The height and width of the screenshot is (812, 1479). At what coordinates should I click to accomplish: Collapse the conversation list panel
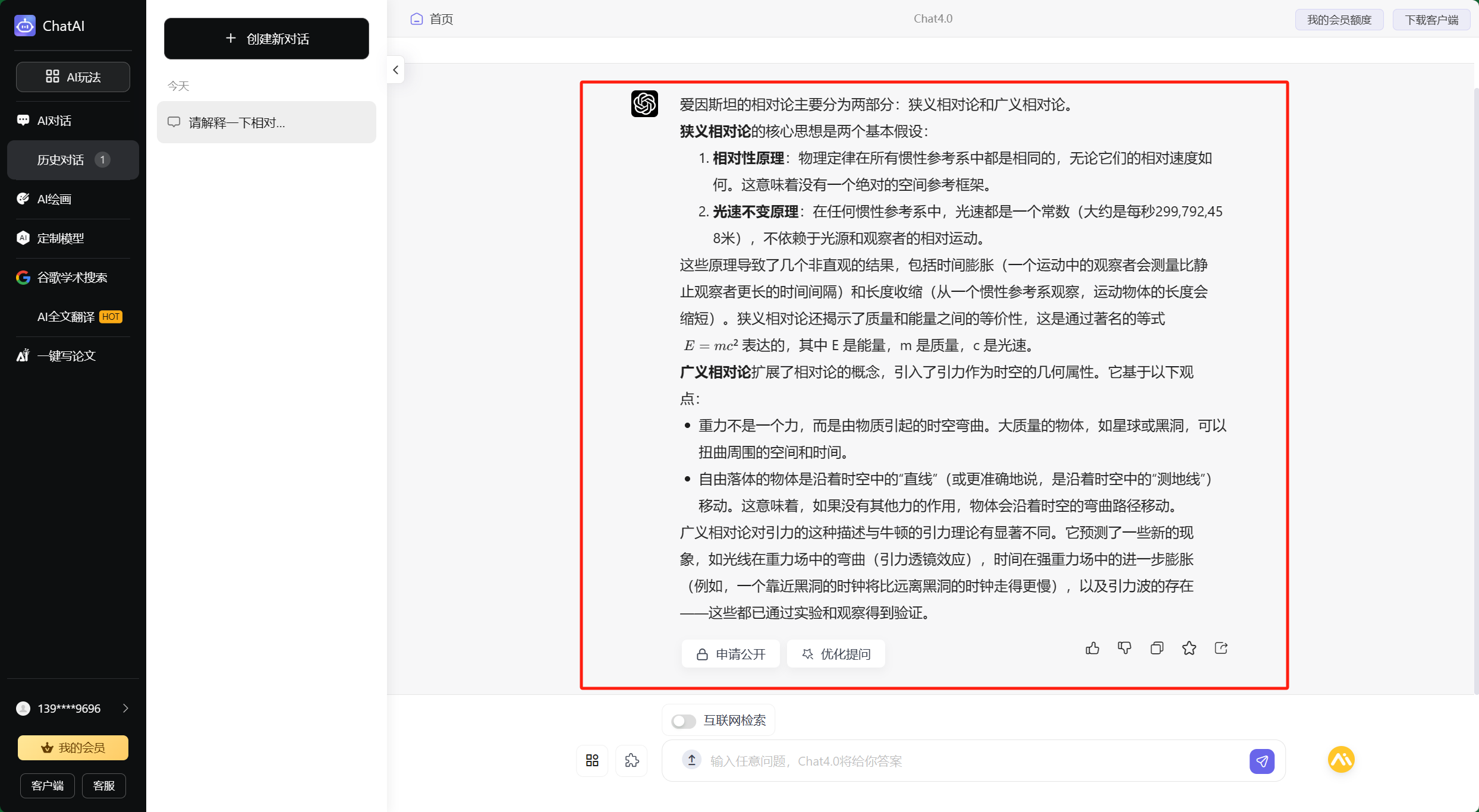click(395, 70)
